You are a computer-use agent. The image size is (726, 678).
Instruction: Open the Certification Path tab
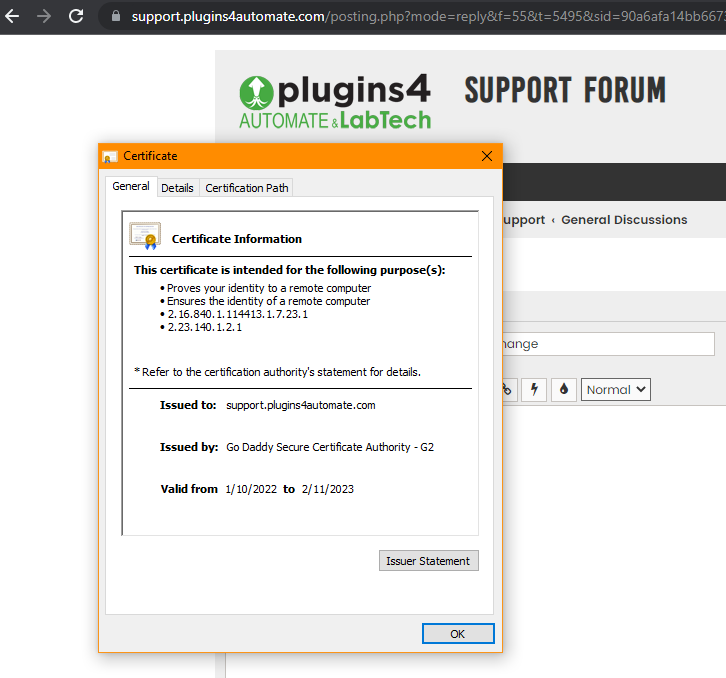pyautogui.click(x=247, y=188)
